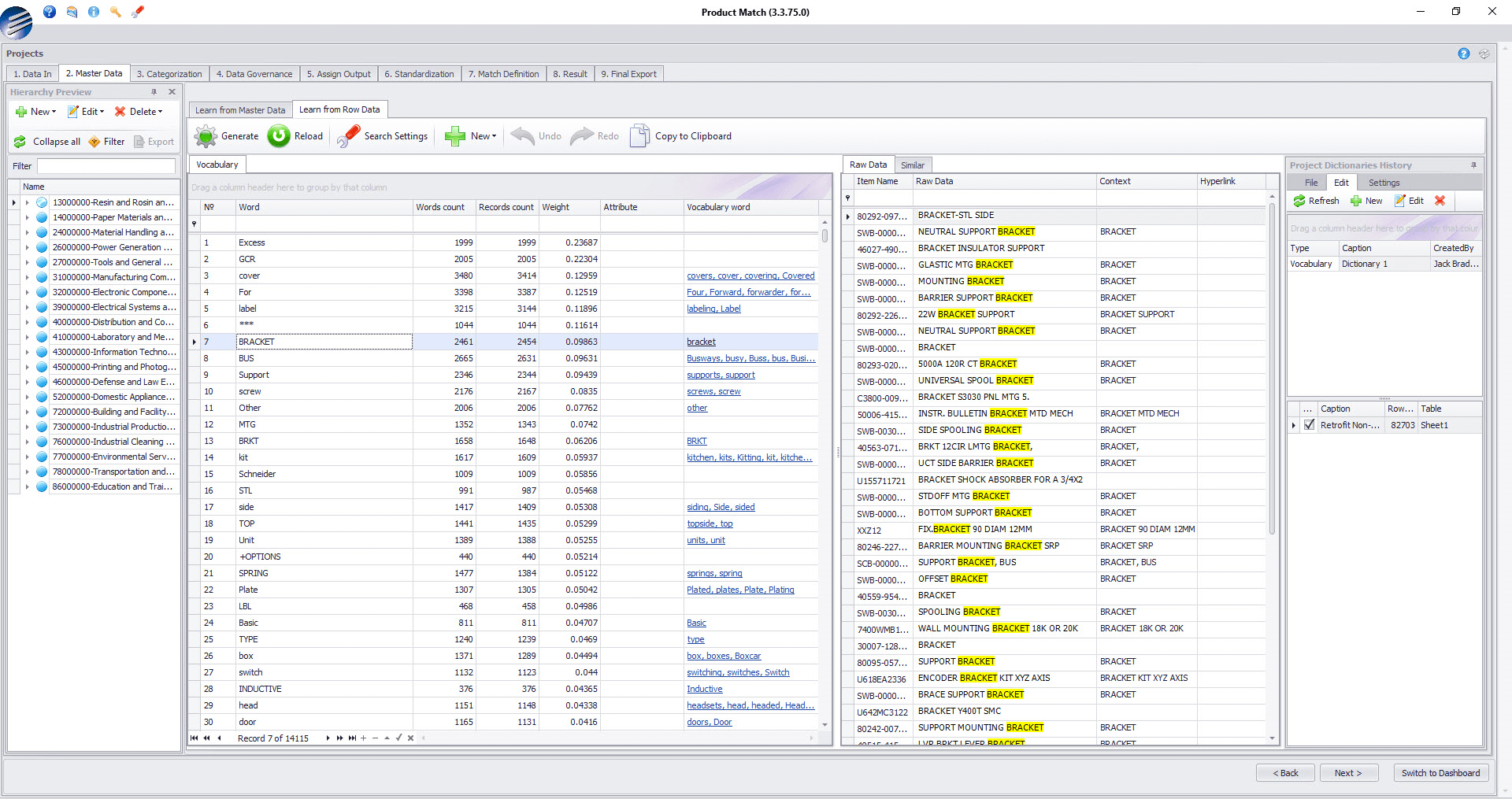1512x799 pixels.
Task: Refresh the Project Dictionaries History list
Action: coord(1316,201)
